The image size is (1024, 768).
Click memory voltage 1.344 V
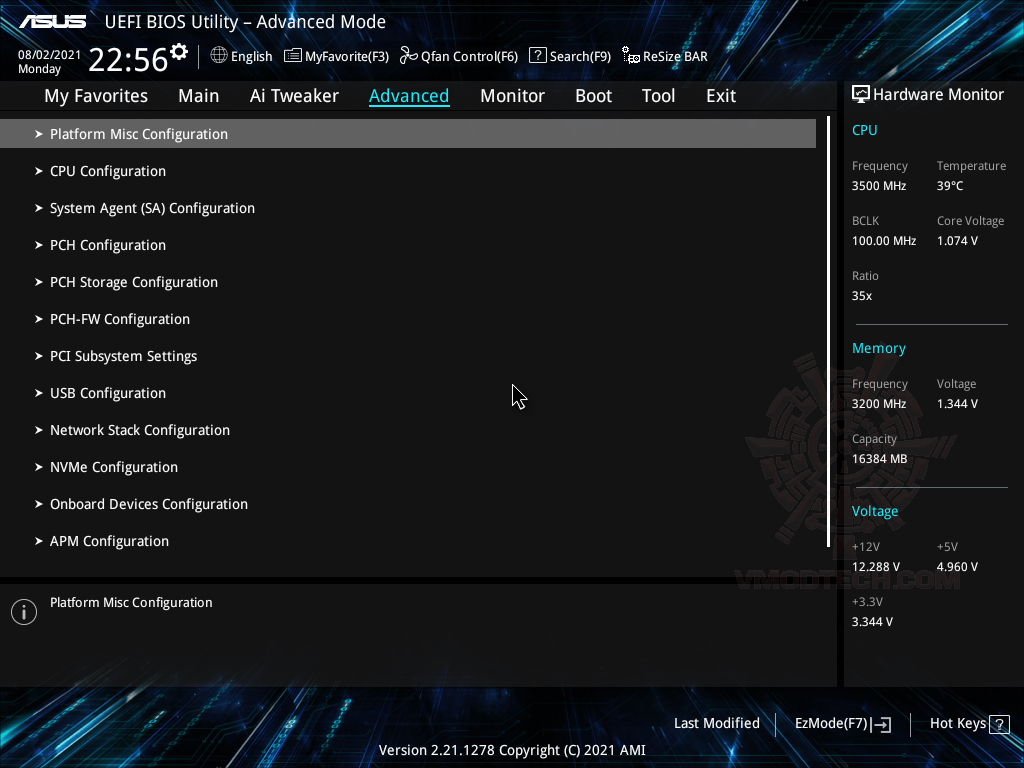(x=957, y=404)
